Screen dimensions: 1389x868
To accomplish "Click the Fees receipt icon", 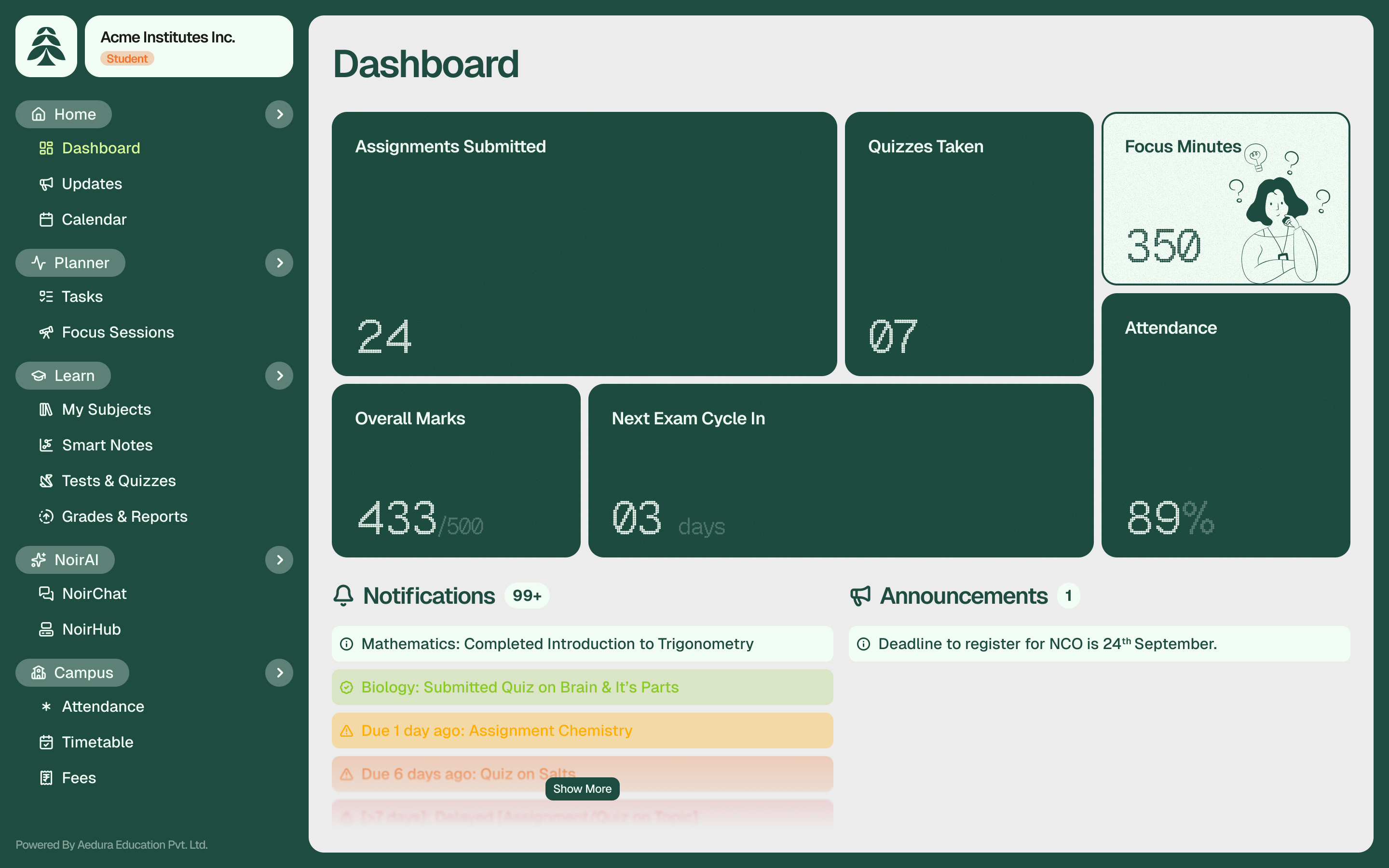I will pos(46,777).
